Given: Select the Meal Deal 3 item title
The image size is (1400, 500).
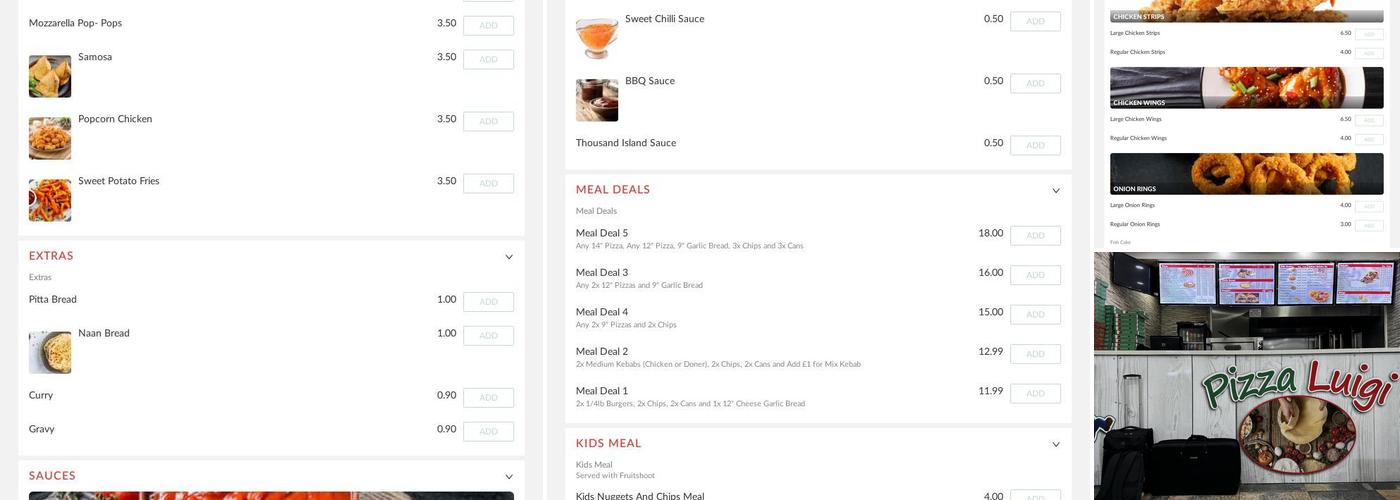Looking at the screenshot, I should point(602,273).
